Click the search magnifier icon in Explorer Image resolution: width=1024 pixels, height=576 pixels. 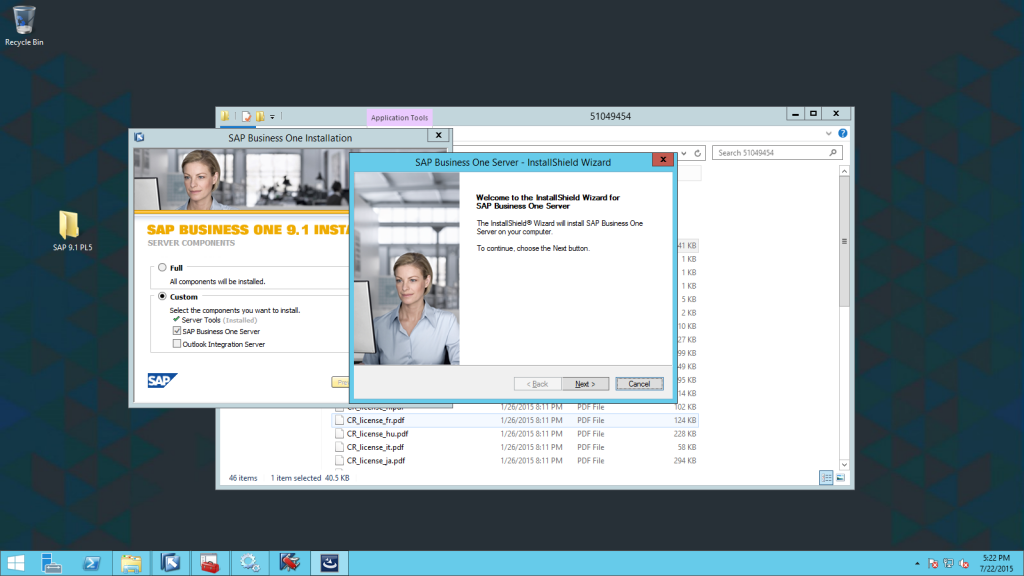(x=833, y=153)
